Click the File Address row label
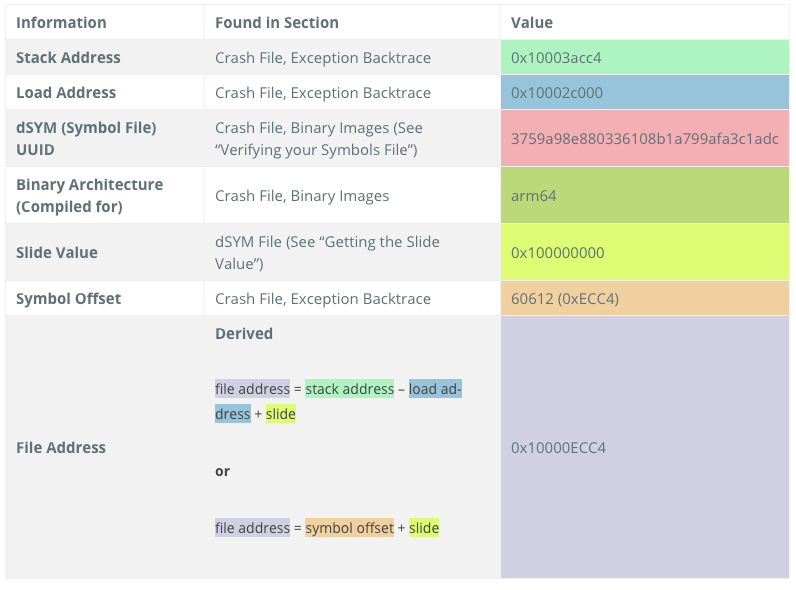The image size is (796, 590). point(60,448)
